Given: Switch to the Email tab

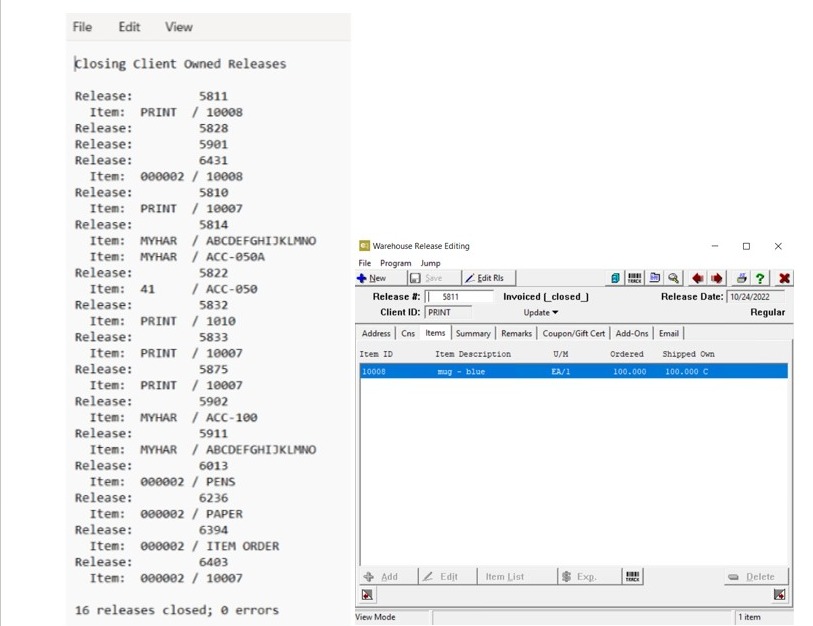Looking at the screenshot, I should click(669, 333).
